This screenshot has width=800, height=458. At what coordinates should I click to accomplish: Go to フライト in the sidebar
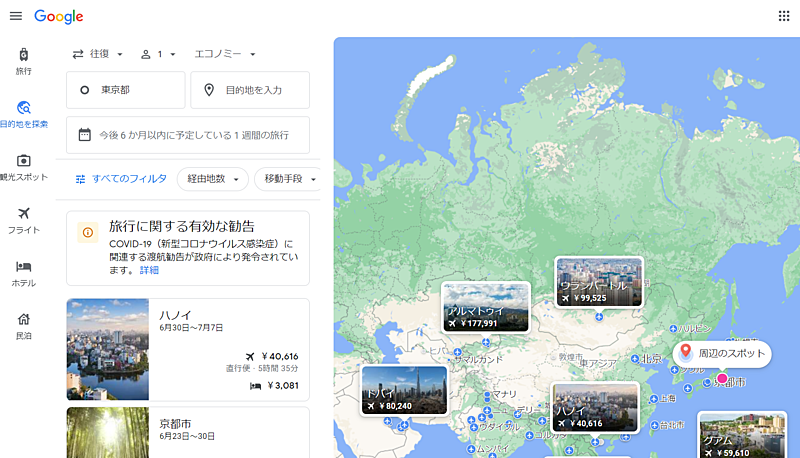point(23,220)
